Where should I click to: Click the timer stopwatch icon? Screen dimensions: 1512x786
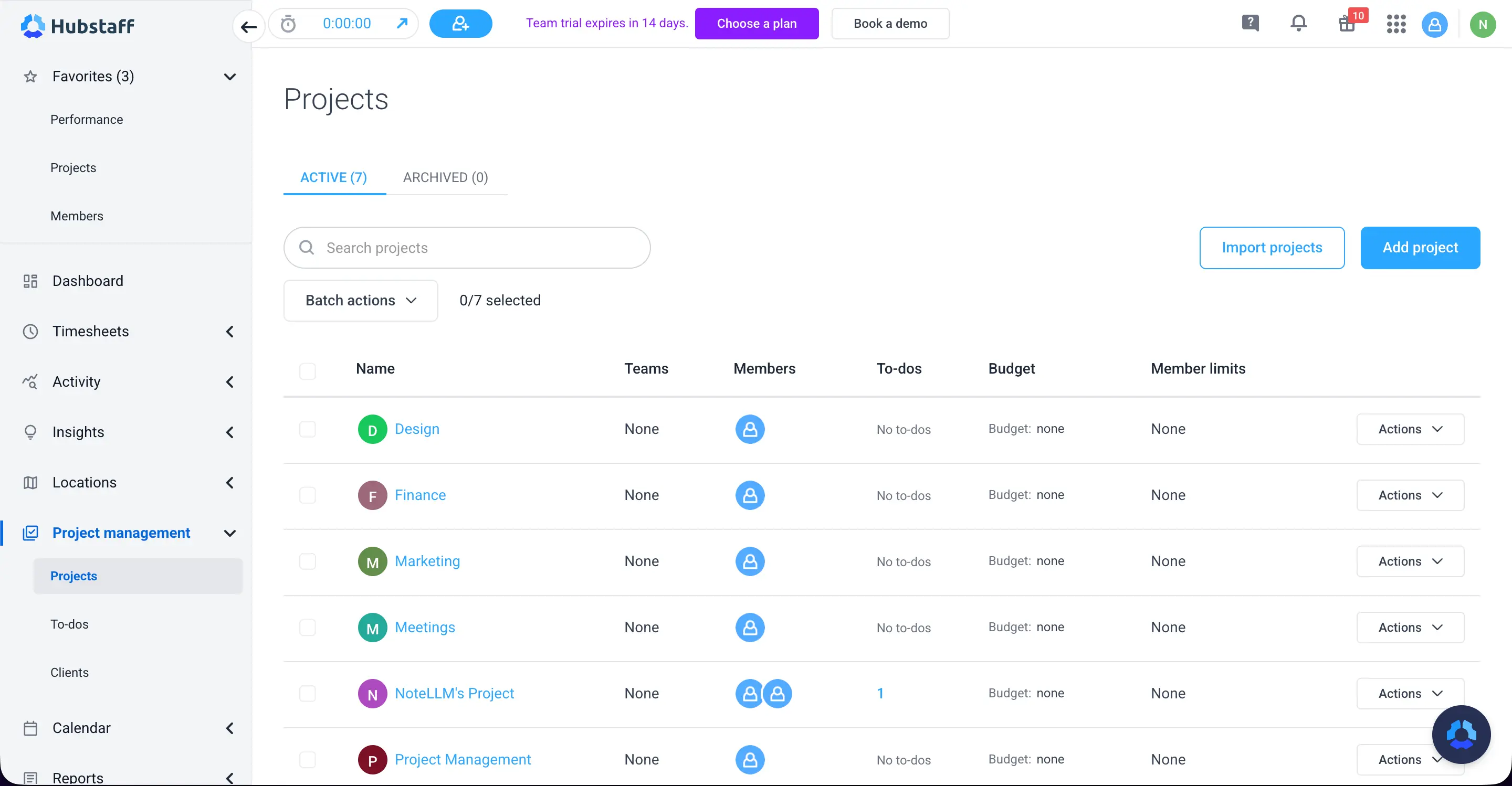click(x=288, y=24)
